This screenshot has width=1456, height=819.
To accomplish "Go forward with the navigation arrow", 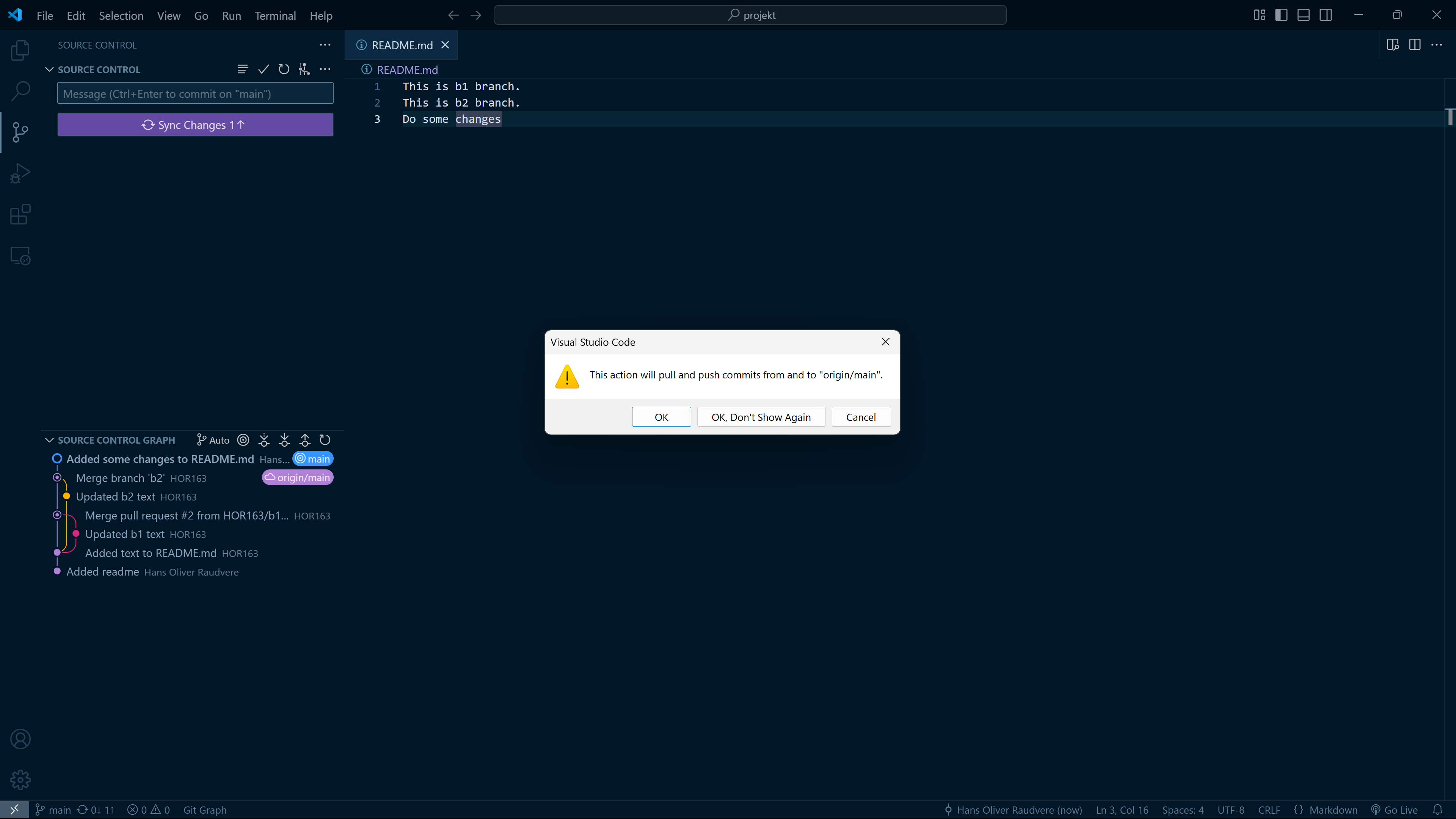I will click(x=476, y=15).
